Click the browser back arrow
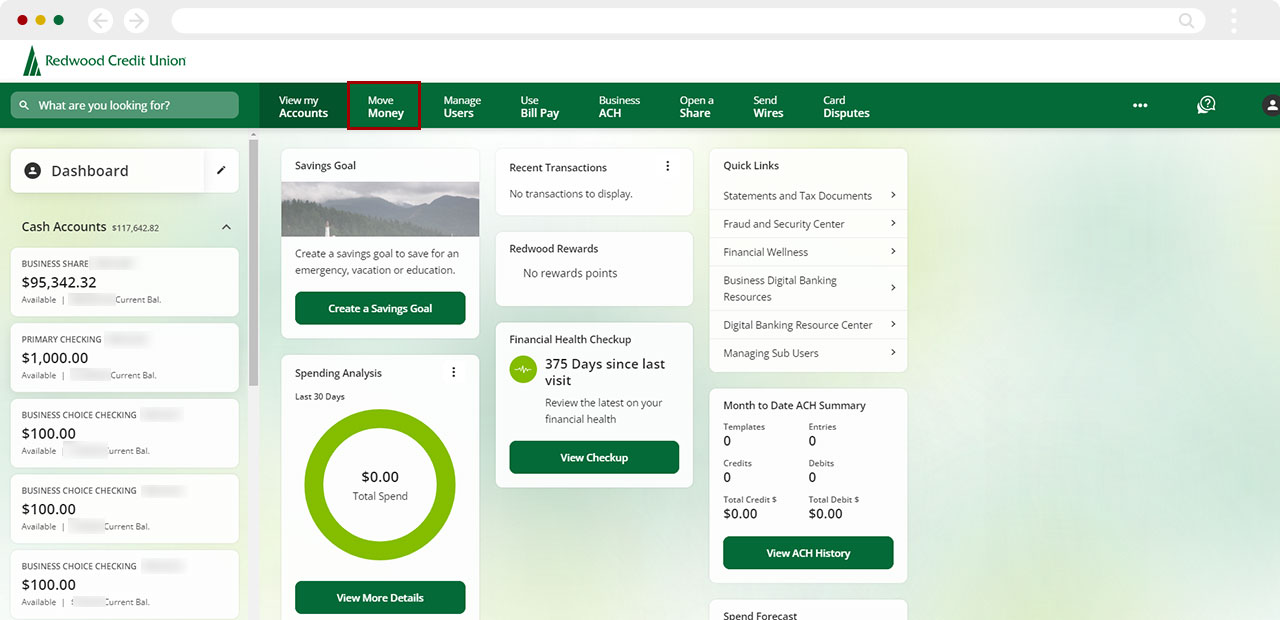 point(100,20)
